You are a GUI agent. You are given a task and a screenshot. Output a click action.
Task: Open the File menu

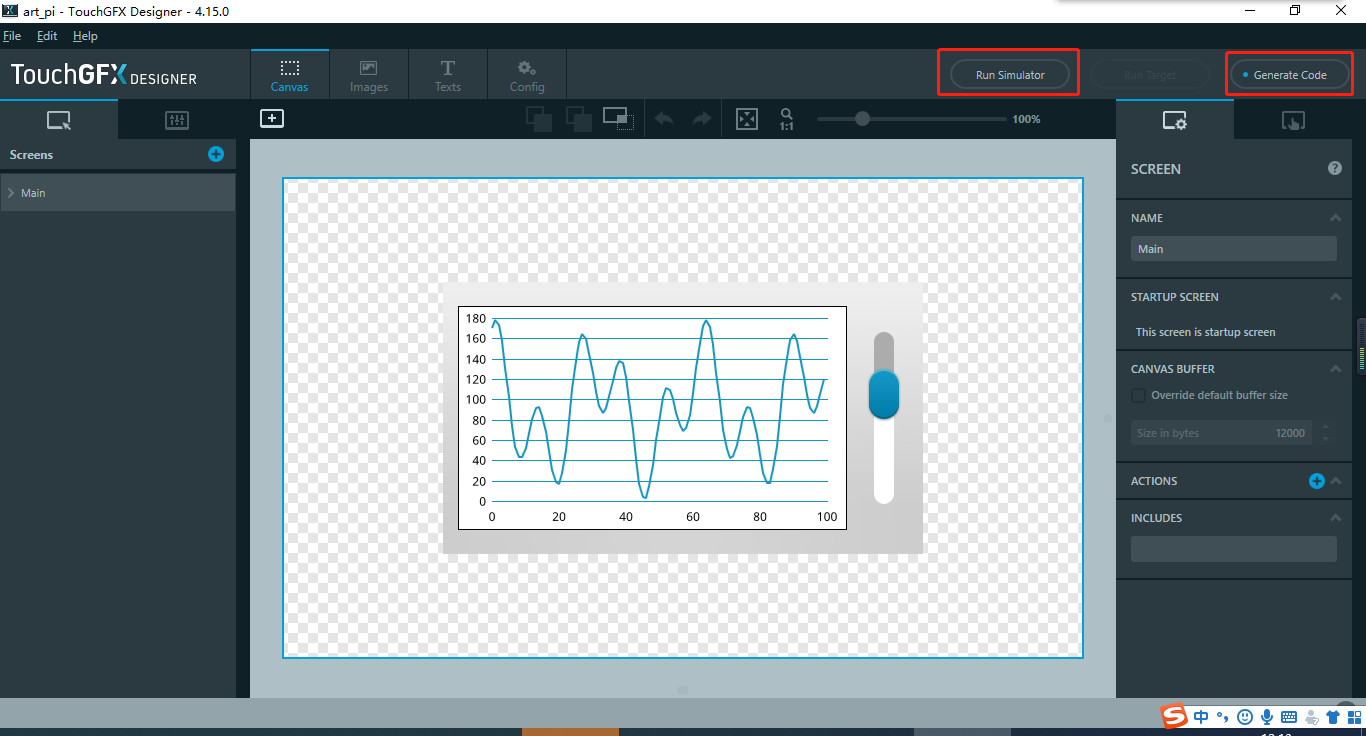coord(12,36)
